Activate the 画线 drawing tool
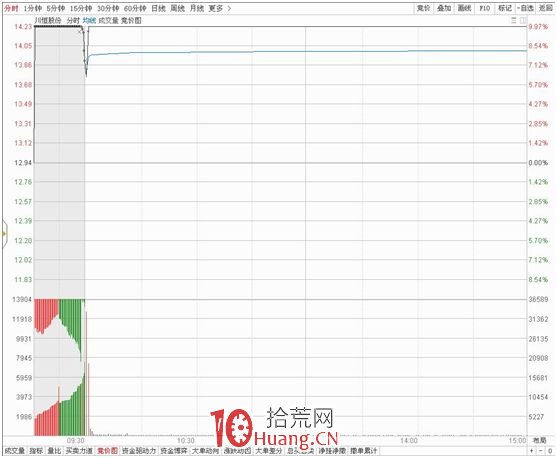 (464, 8)
